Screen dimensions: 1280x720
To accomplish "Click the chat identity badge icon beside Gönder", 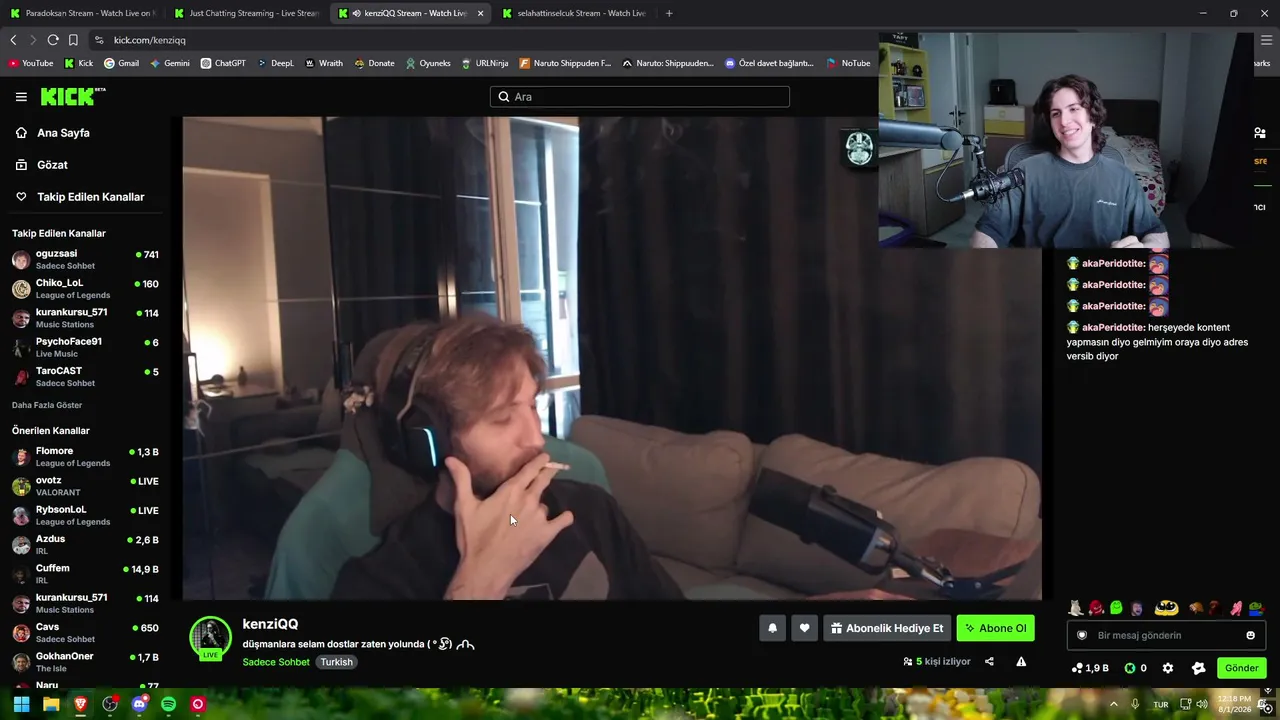I will 1199,668.
